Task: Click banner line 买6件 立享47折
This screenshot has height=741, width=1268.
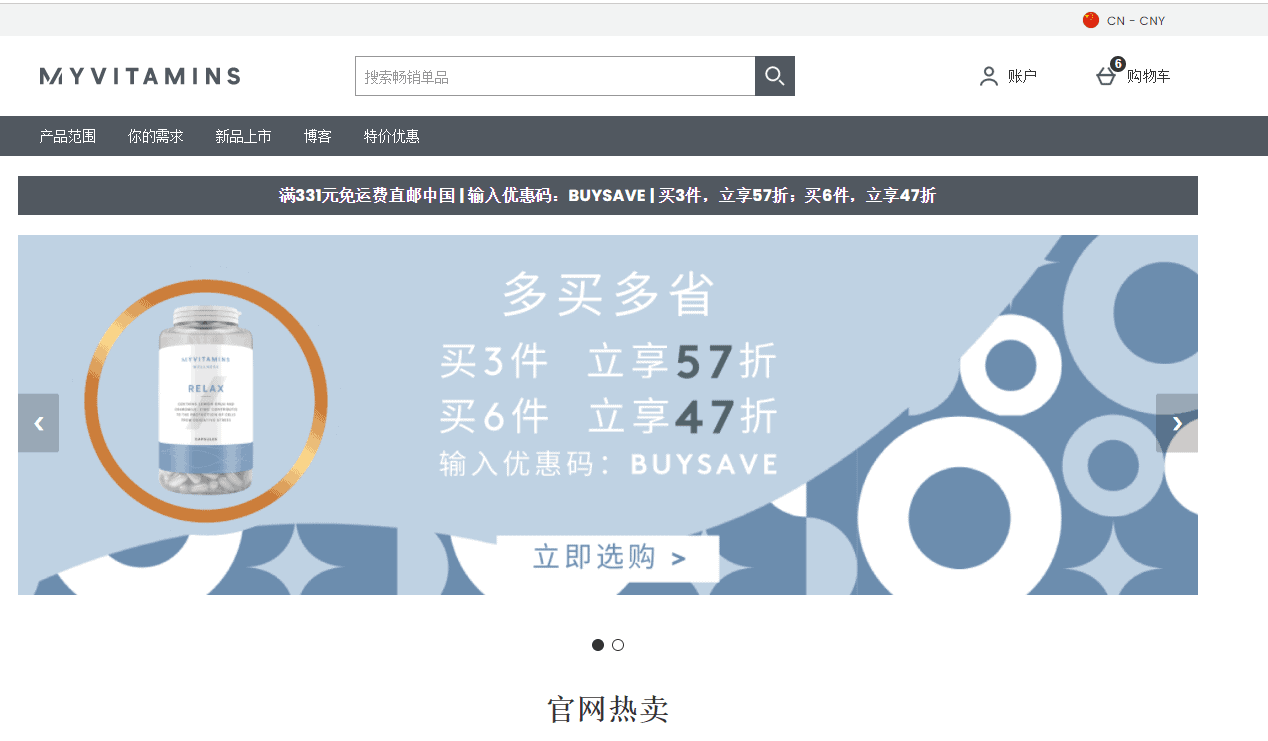Action: 608,415
